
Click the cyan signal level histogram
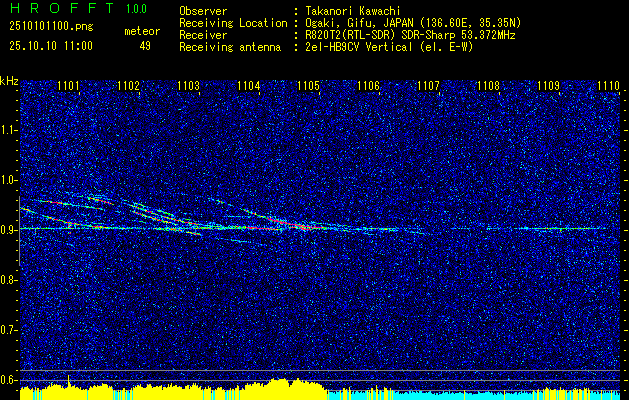[x=474, y=395]
